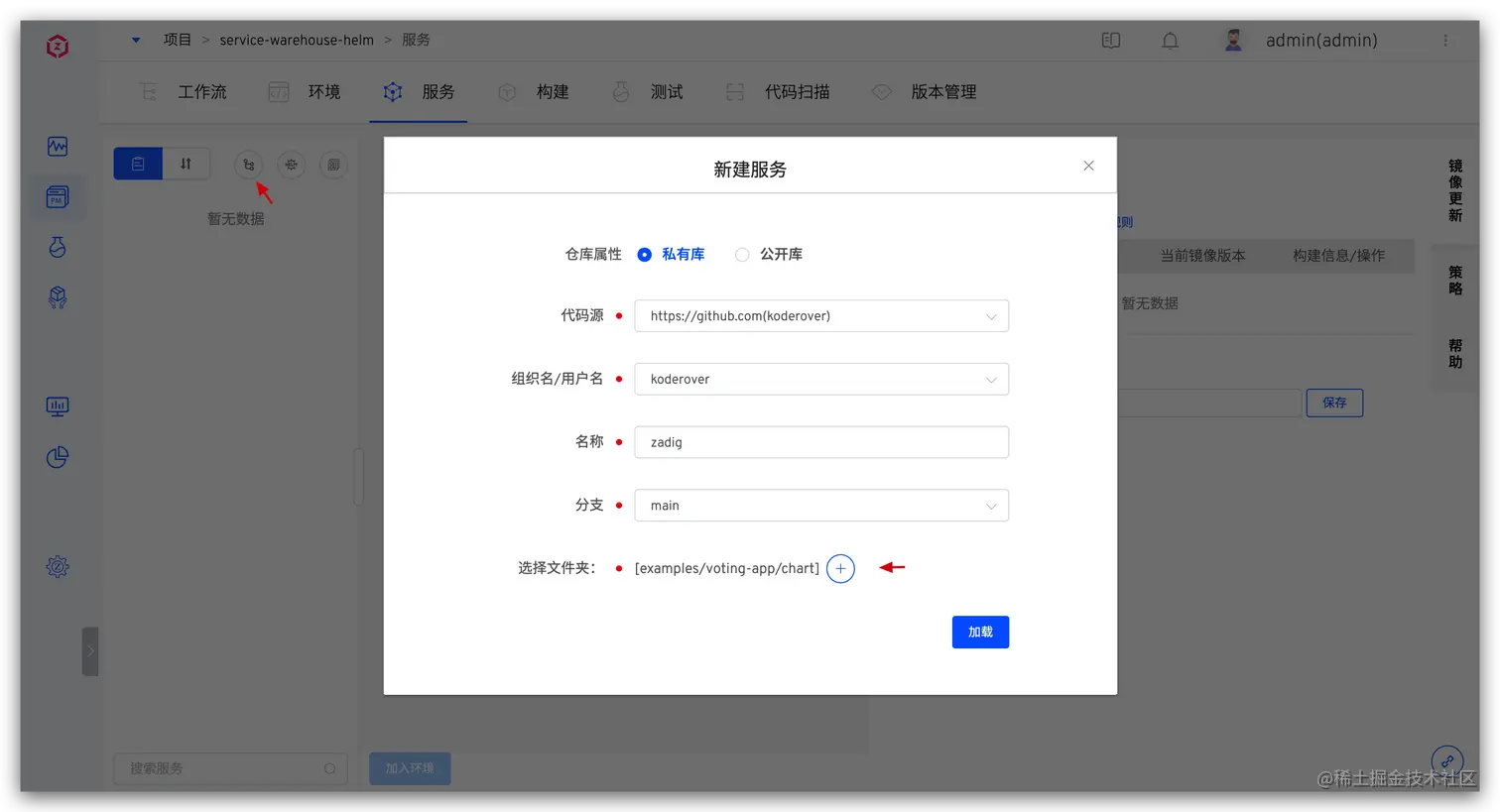Click the third round template import icon
This screenshot has width=1500, height=812.
[333, 165]
